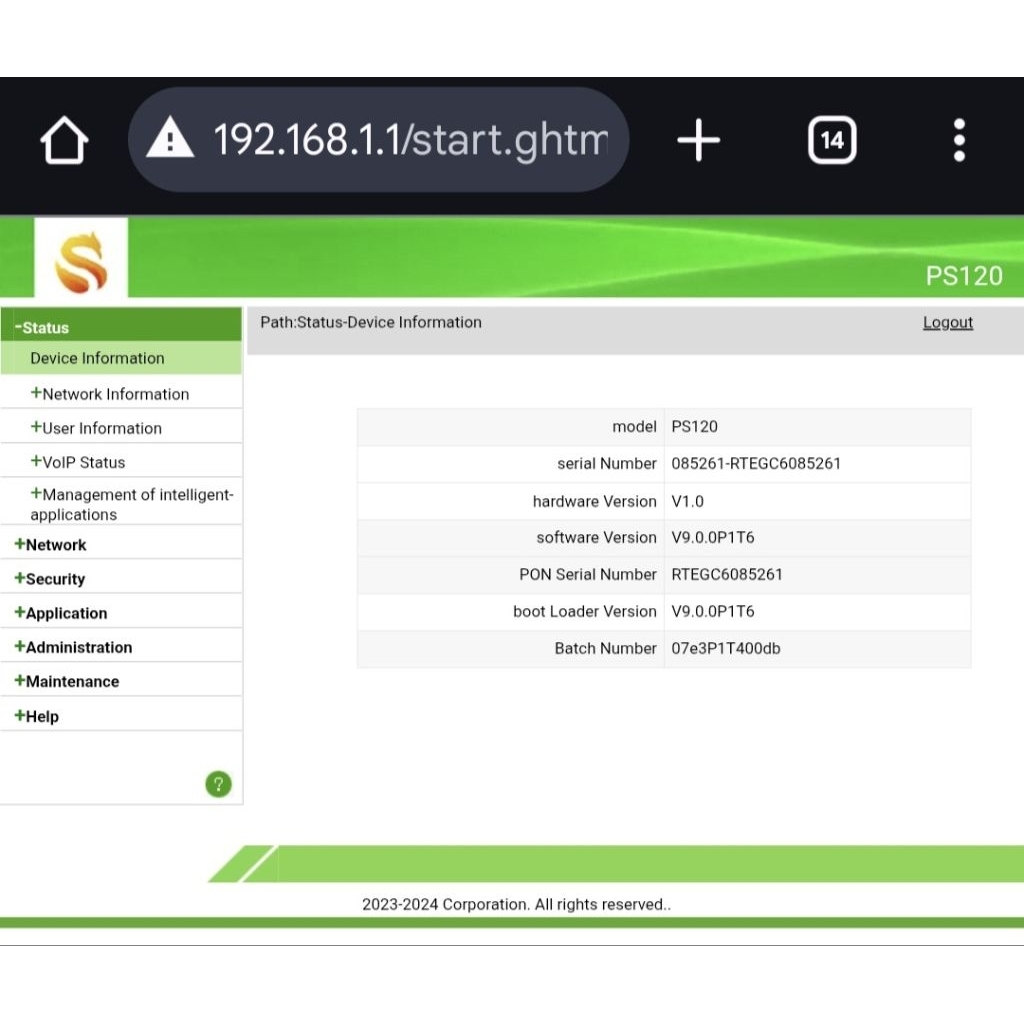Image resolution: width=1024 pixels, height=1024 pixels.
Task: Open the Network menu section
Action: pos(51,545)
